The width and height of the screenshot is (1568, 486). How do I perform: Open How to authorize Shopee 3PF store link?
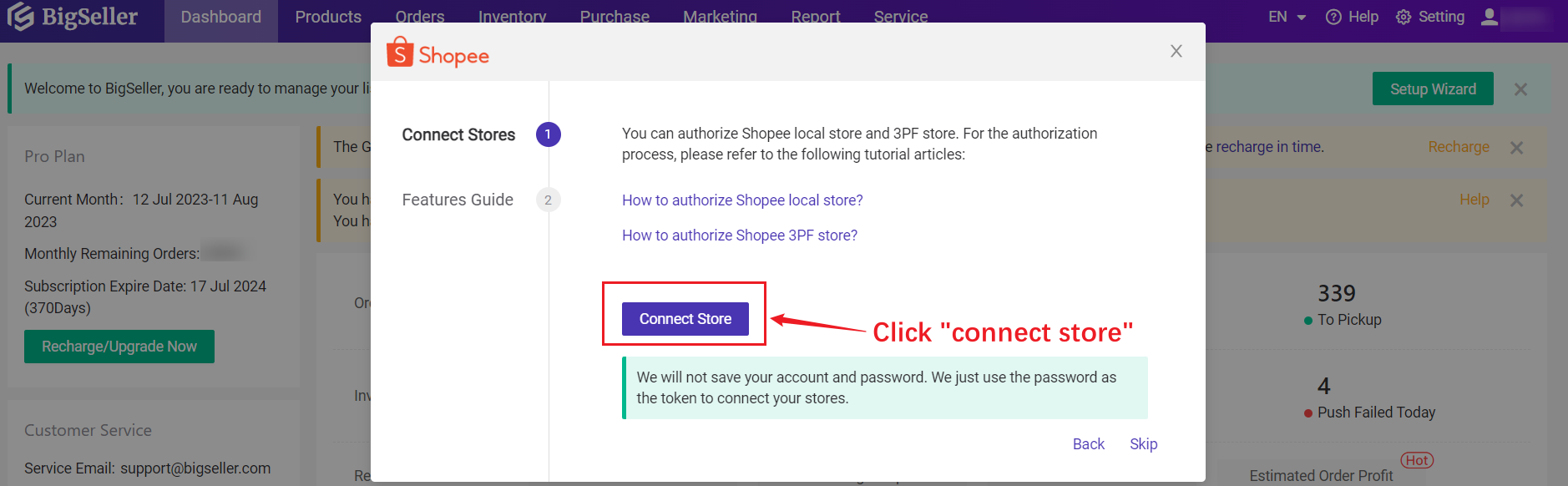coord(740,235)
